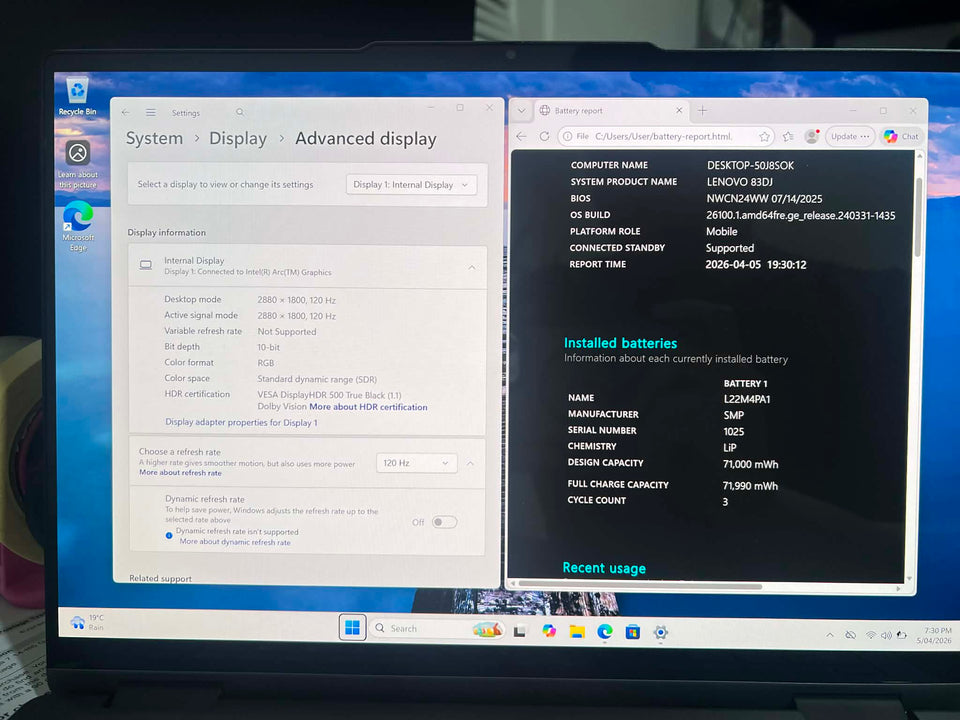960x720 pixels.
Task: Click the BIOS value NWCN24WW 07/14/2025
Action: point(764,198)
